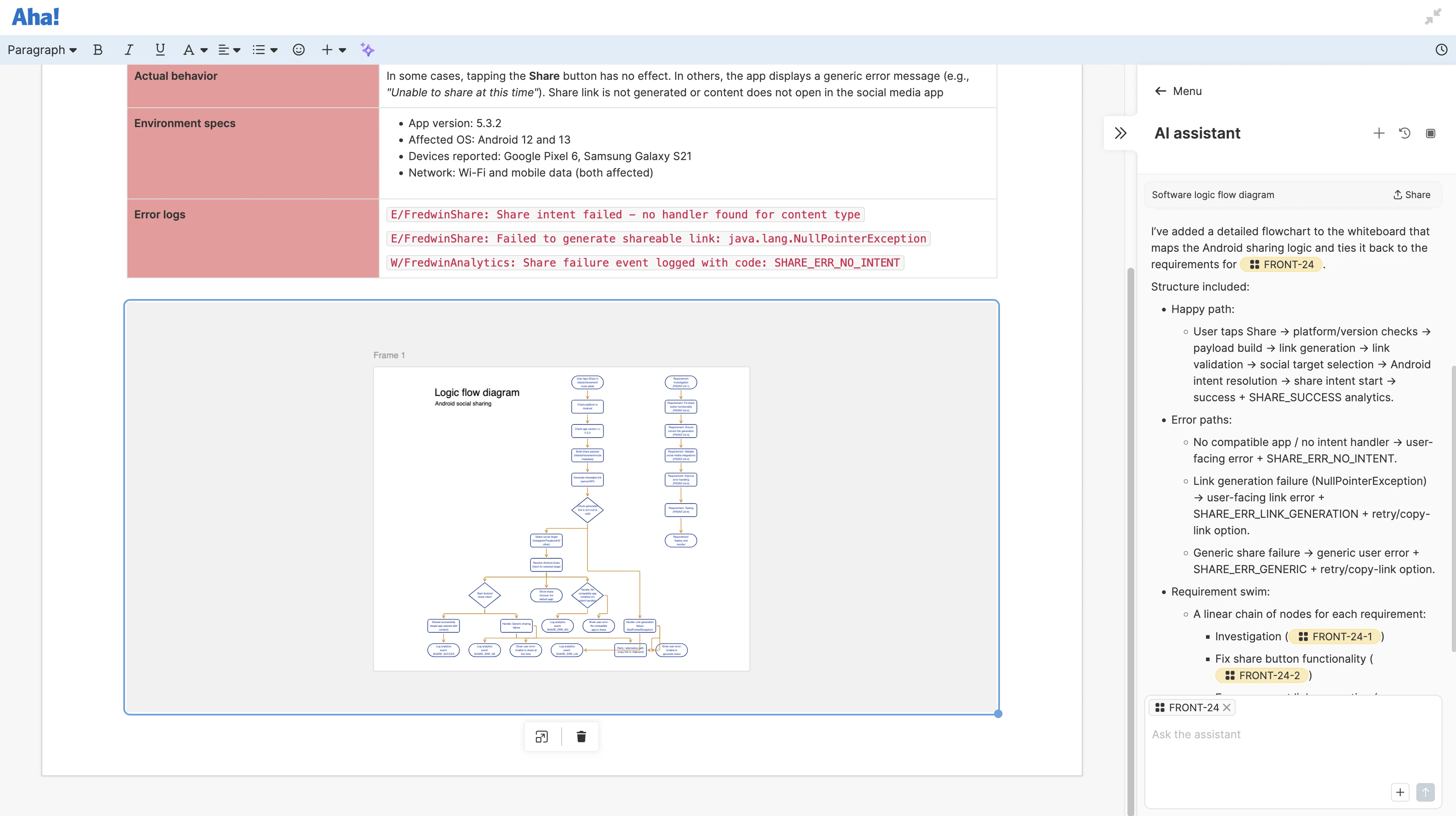Insert an emoji from the toolbar
Screen dimensions: 1456x816
[299, 50]
